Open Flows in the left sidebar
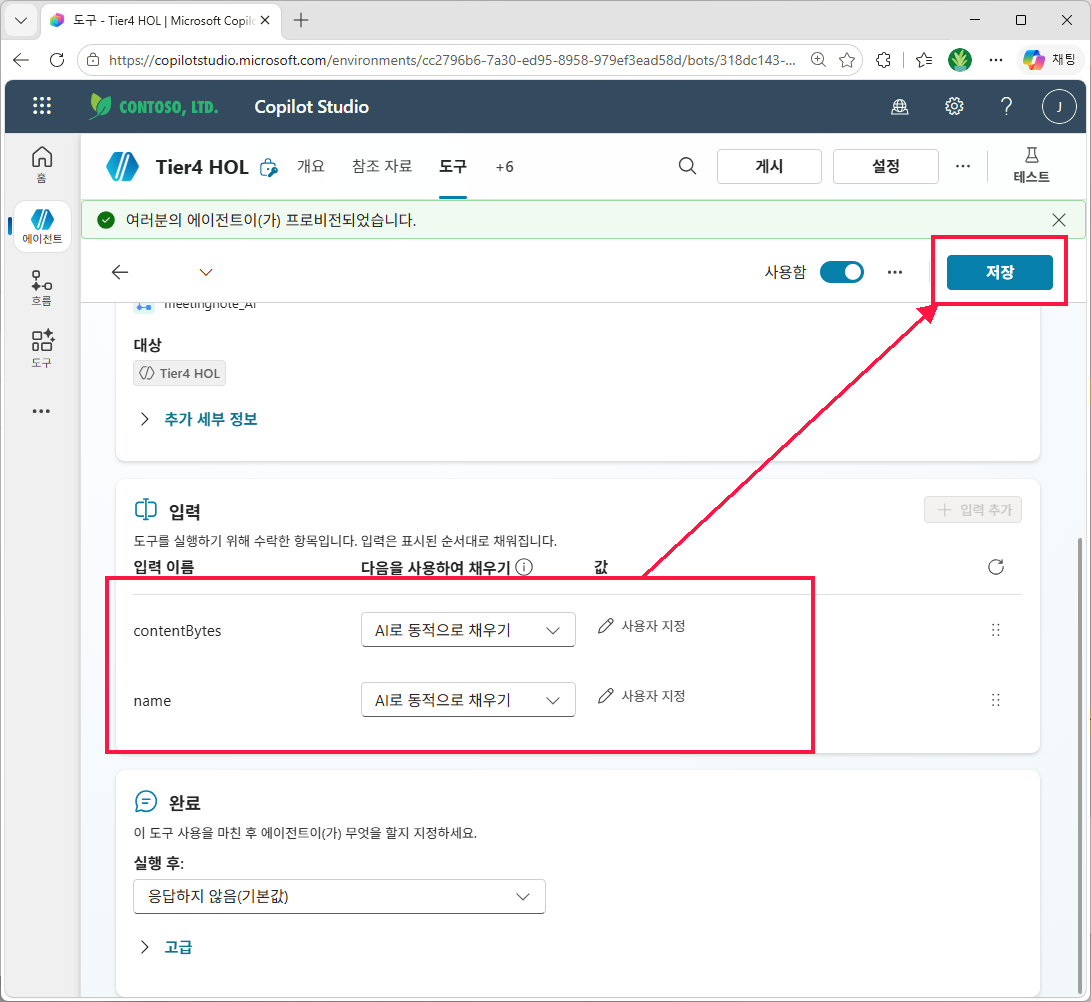Screen dimensions: 1091x1002 pos(42,288)
